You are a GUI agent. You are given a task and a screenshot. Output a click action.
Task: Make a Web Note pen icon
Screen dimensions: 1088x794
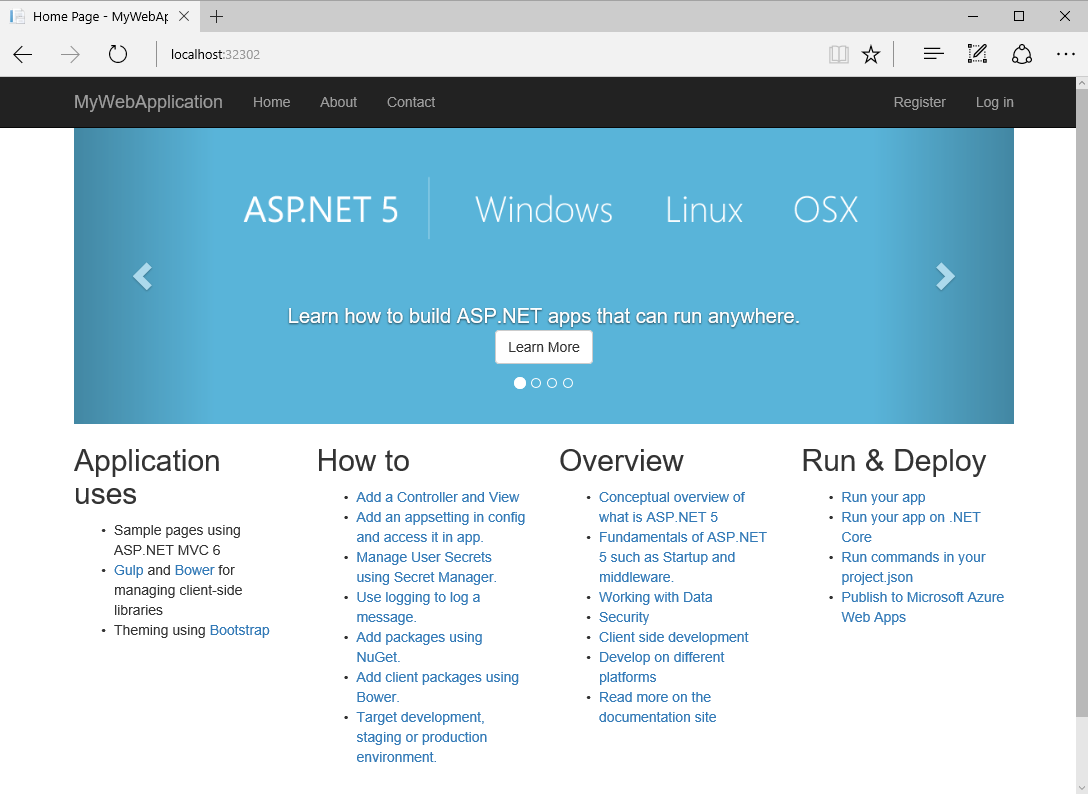[x=977, y=54]
